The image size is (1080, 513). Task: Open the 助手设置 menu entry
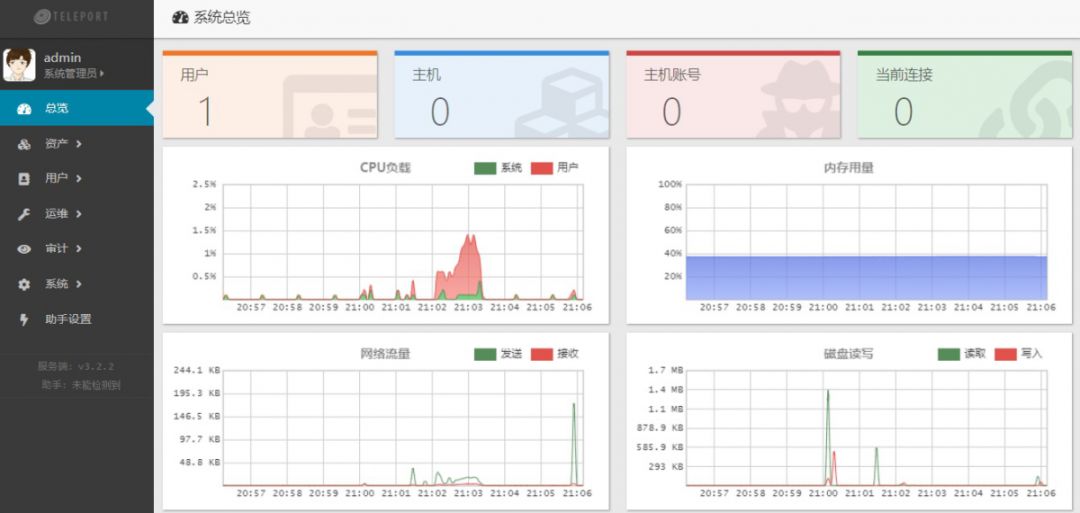76,319
